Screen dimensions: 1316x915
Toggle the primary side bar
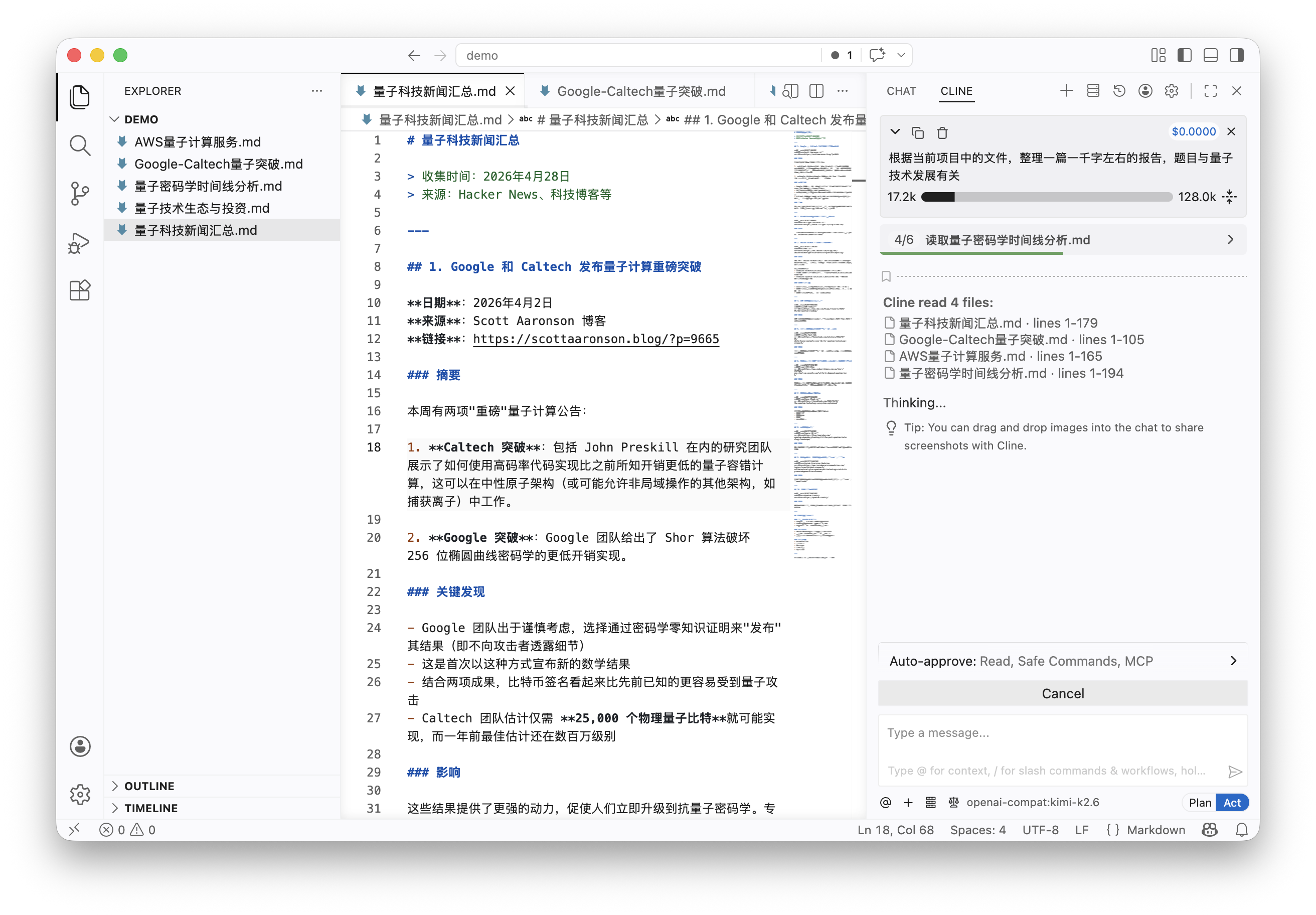tap(1184, 55)
